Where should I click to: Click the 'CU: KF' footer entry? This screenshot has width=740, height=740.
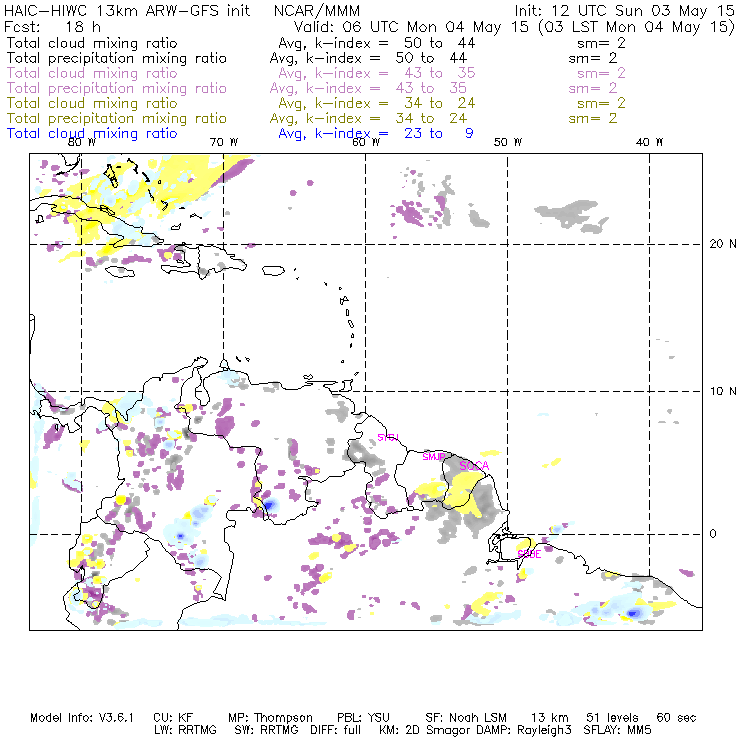173,718
